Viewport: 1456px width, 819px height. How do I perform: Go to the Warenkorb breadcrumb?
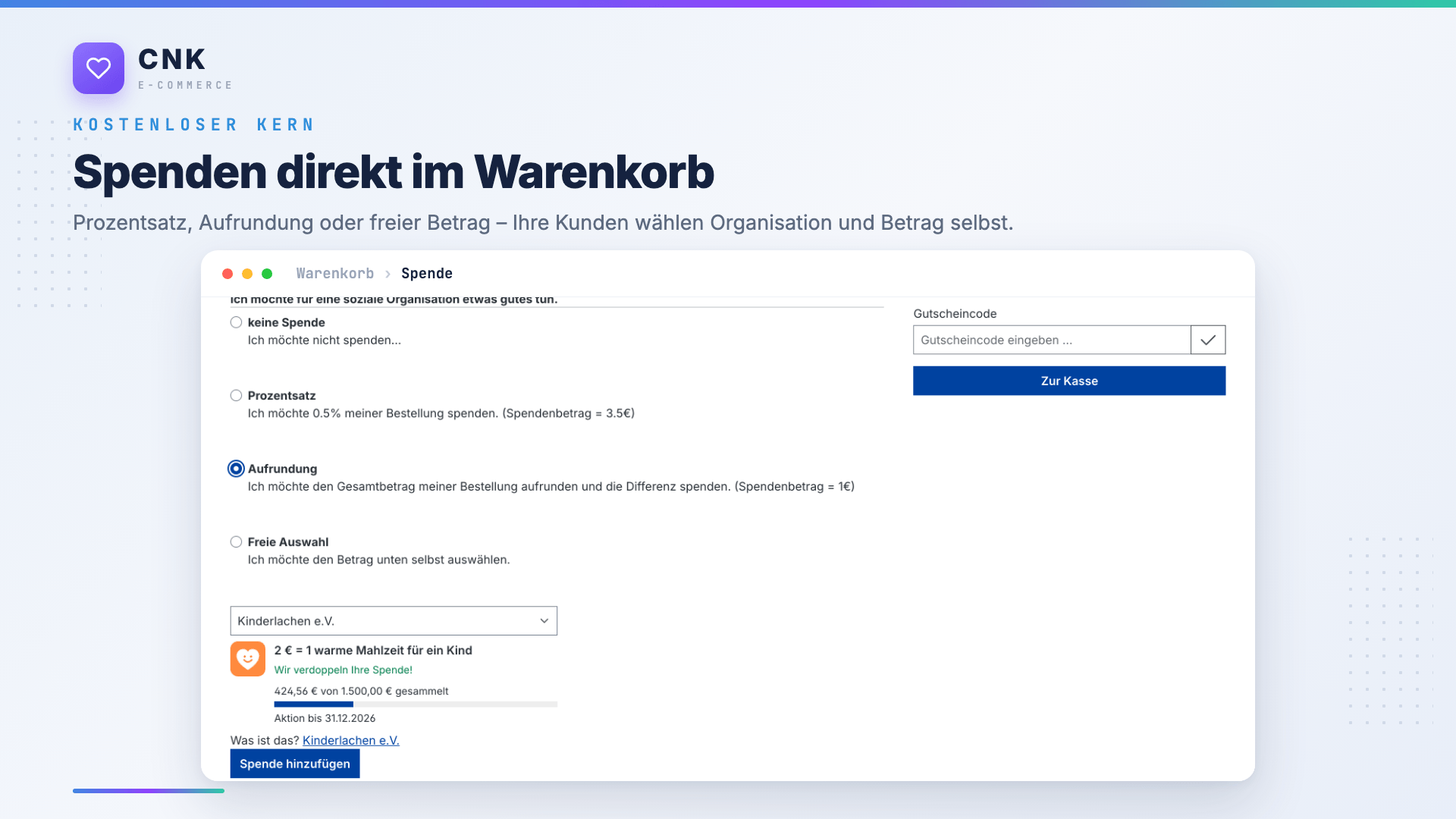click(x=335, y=274)
